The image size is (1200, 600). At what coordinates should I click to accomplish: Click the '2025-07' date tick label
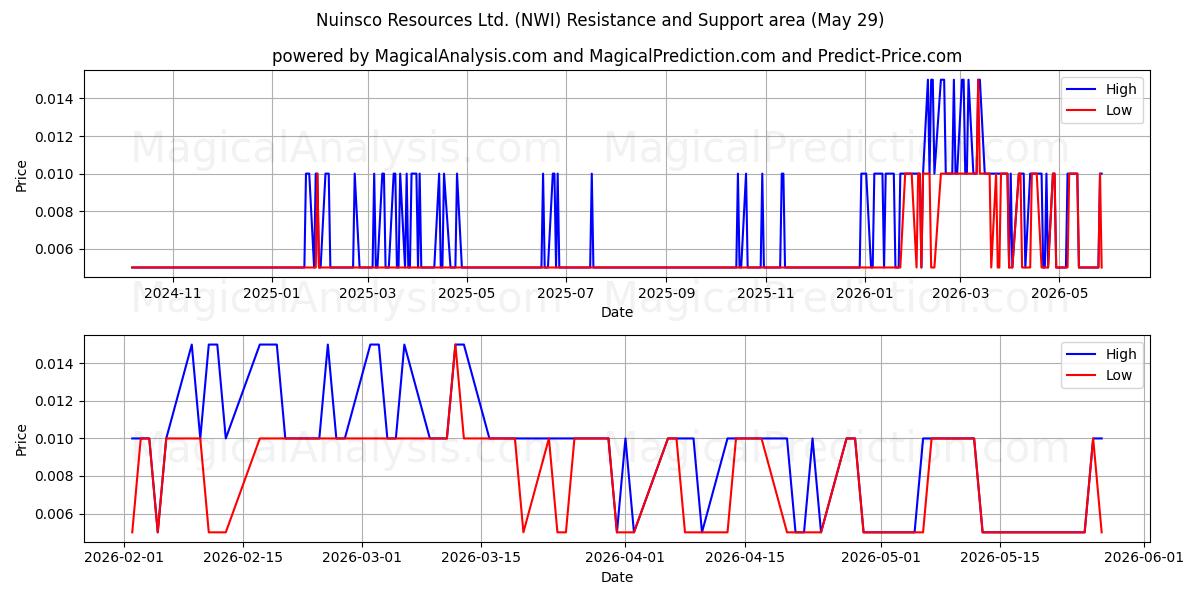pos(566,293)
